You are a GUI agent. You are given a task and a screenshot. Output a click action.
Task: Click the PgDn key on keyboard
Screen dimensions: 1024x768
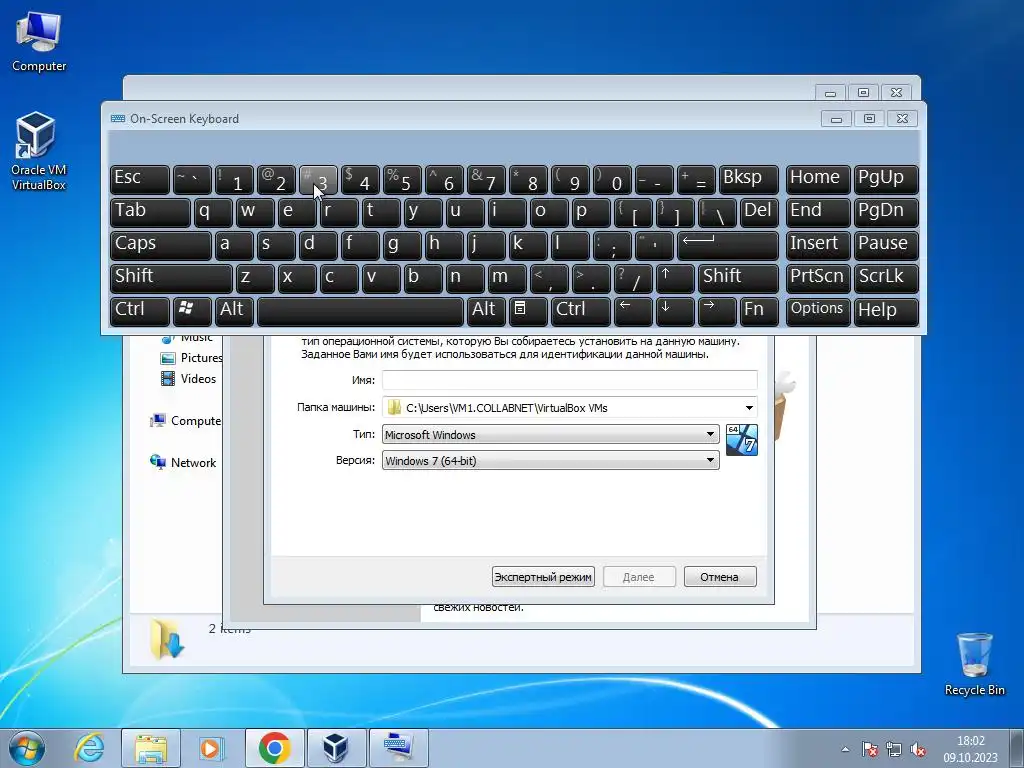click(x=886, y=213)
